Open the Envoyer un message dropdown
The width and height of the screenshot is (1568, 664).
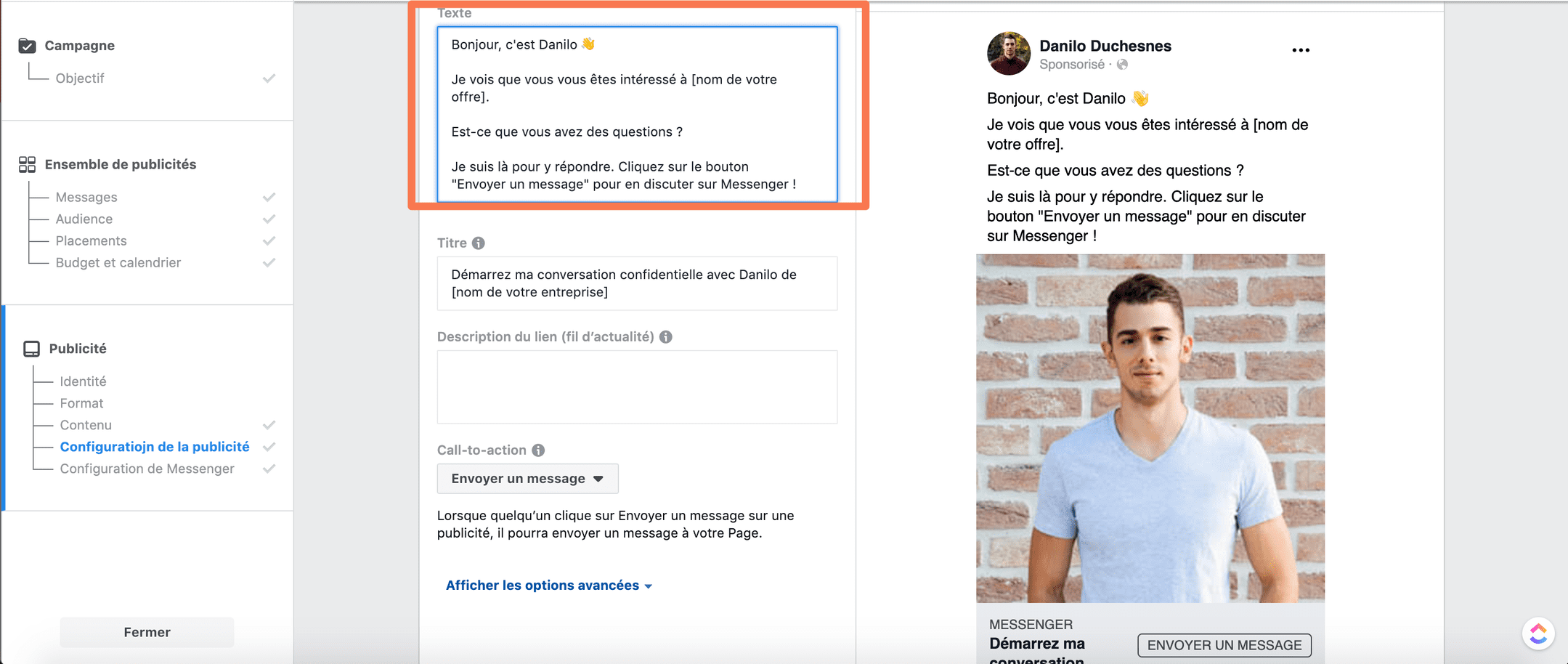tap(528, 479)
